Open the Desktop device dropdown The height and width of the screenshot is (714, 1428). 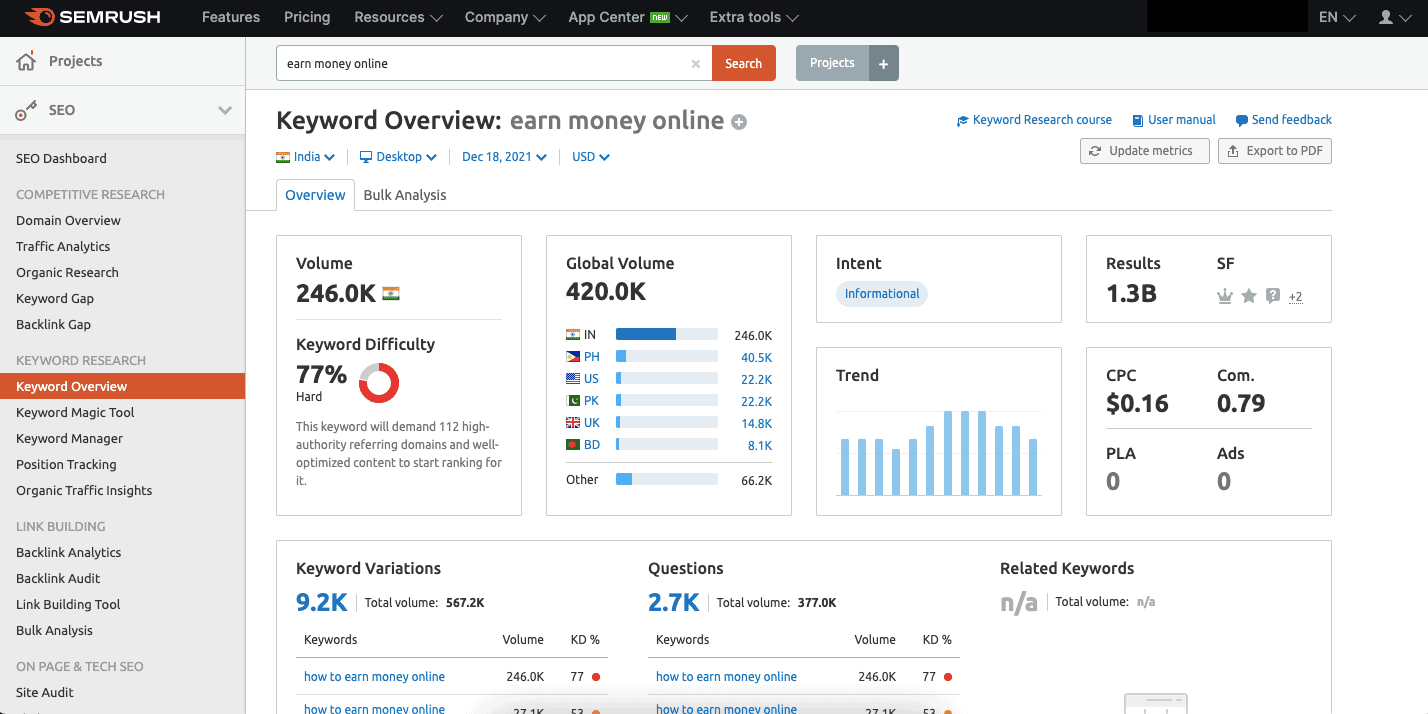click(x=398, y=157)
